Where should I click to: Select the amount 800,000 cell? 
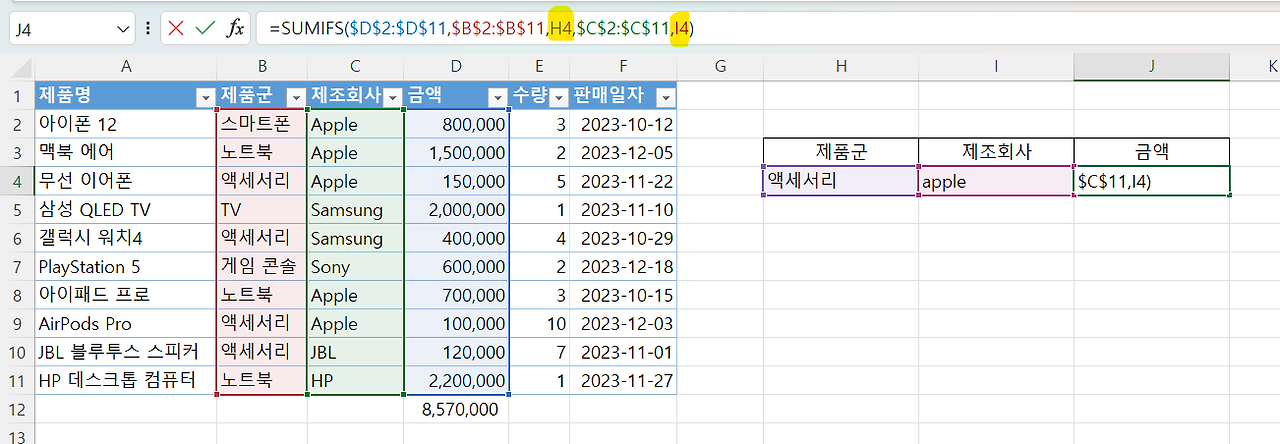pyautogui.click(x=457, y=125)
